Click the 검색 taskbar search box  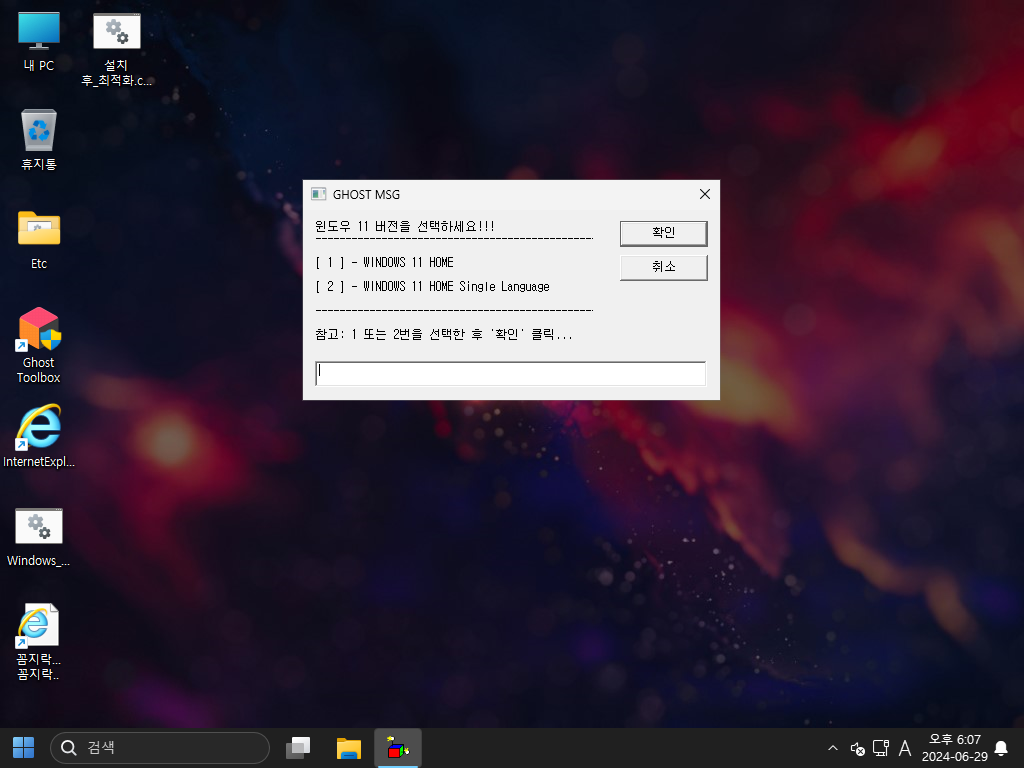(x=160, y=748)
